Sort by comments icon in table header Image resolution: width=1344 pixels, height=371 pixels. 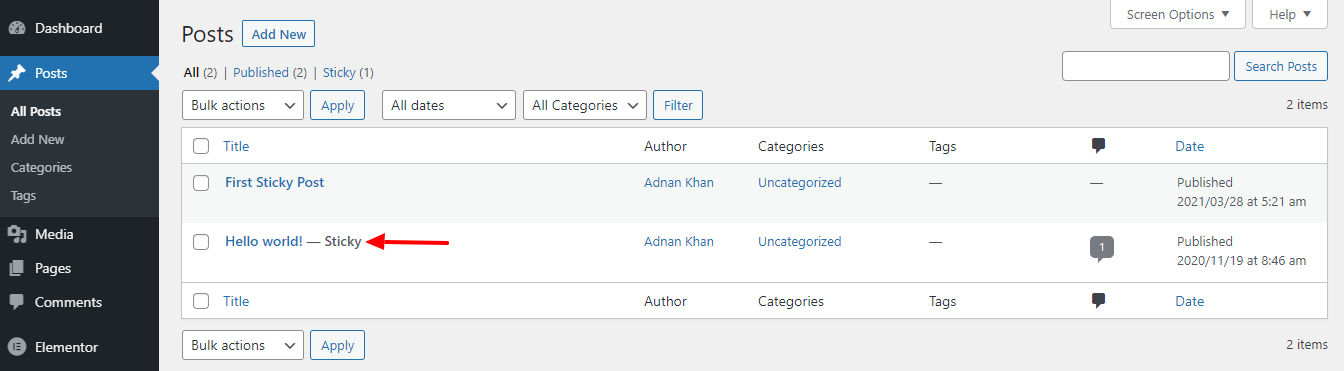point(1098,146)
